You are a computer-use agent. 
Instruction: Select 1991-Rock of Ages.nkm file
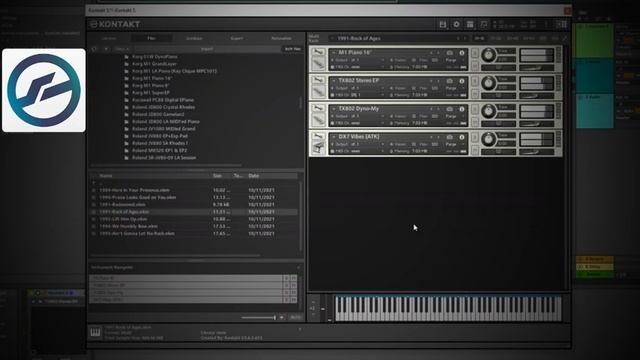(194, 212)
